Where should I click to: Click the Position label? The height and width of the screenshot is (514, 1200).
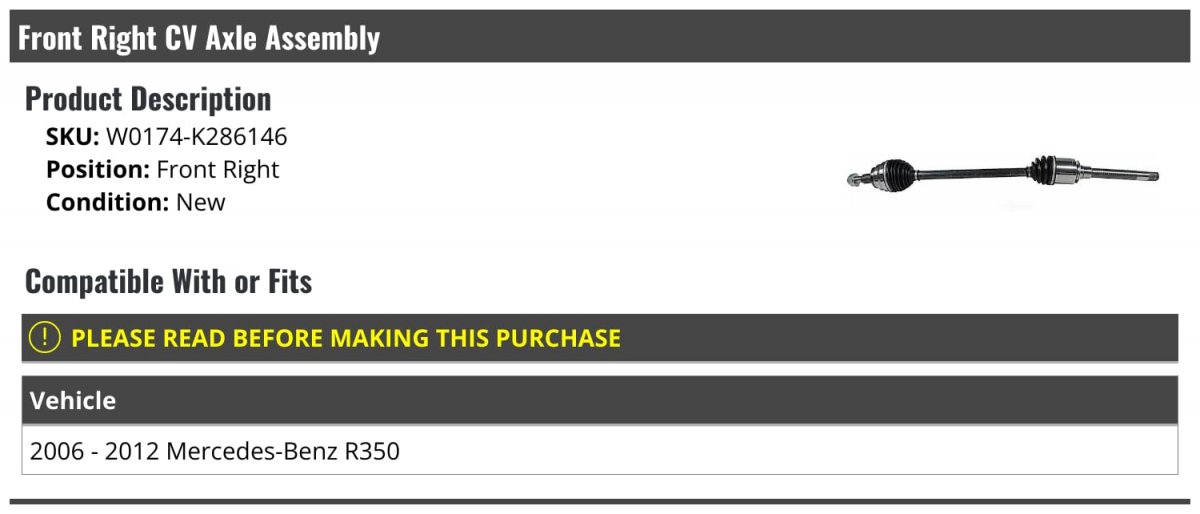[98, 170]
